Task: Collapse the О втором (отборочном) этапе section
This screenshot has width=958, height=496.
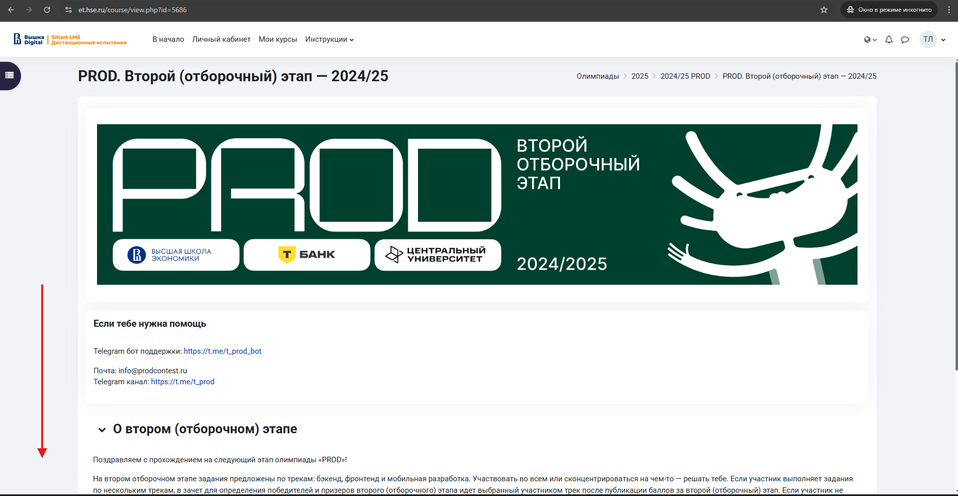Action: 102,430
